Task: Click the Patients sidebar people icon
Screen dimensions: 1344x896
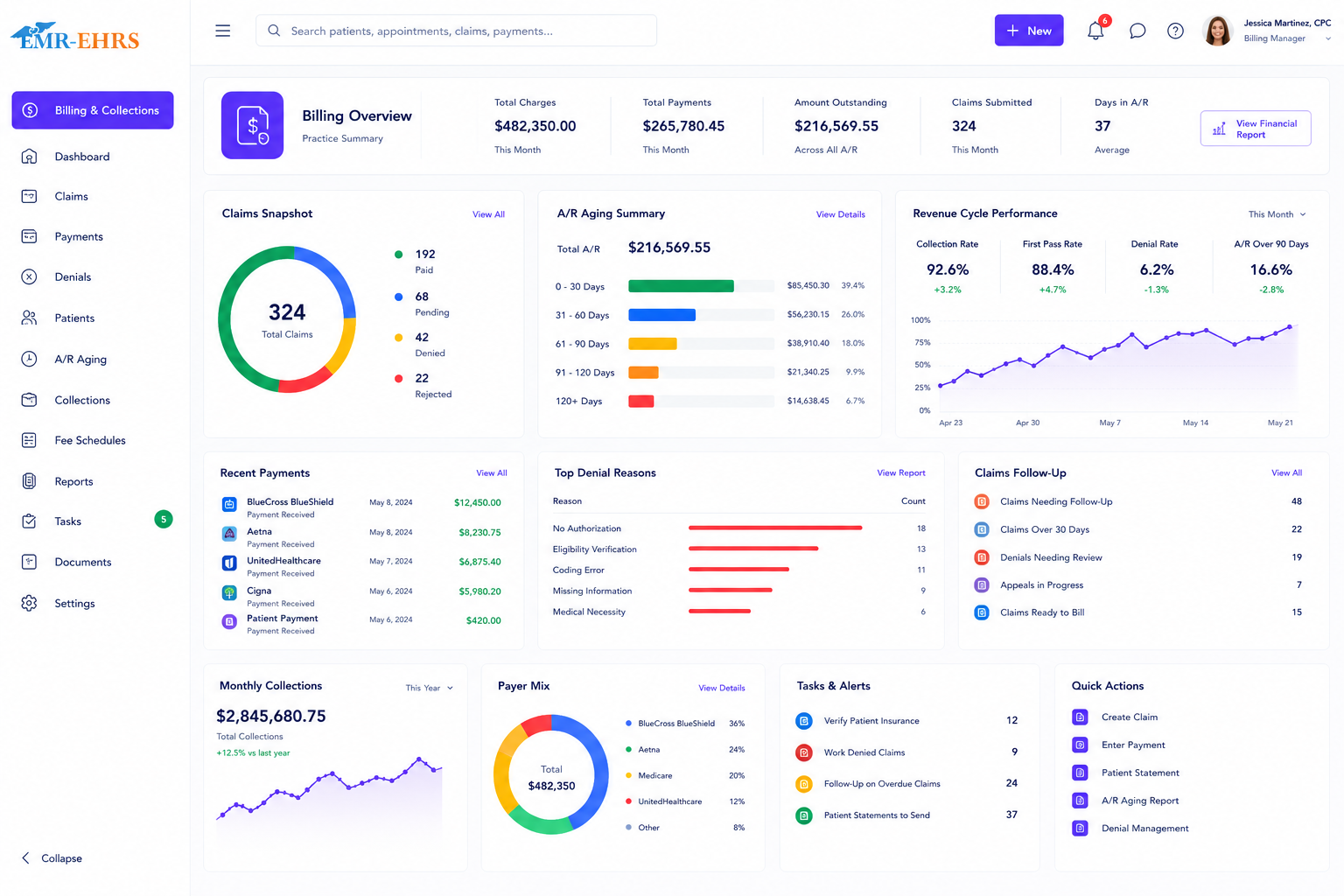Action: pos(29,318)
